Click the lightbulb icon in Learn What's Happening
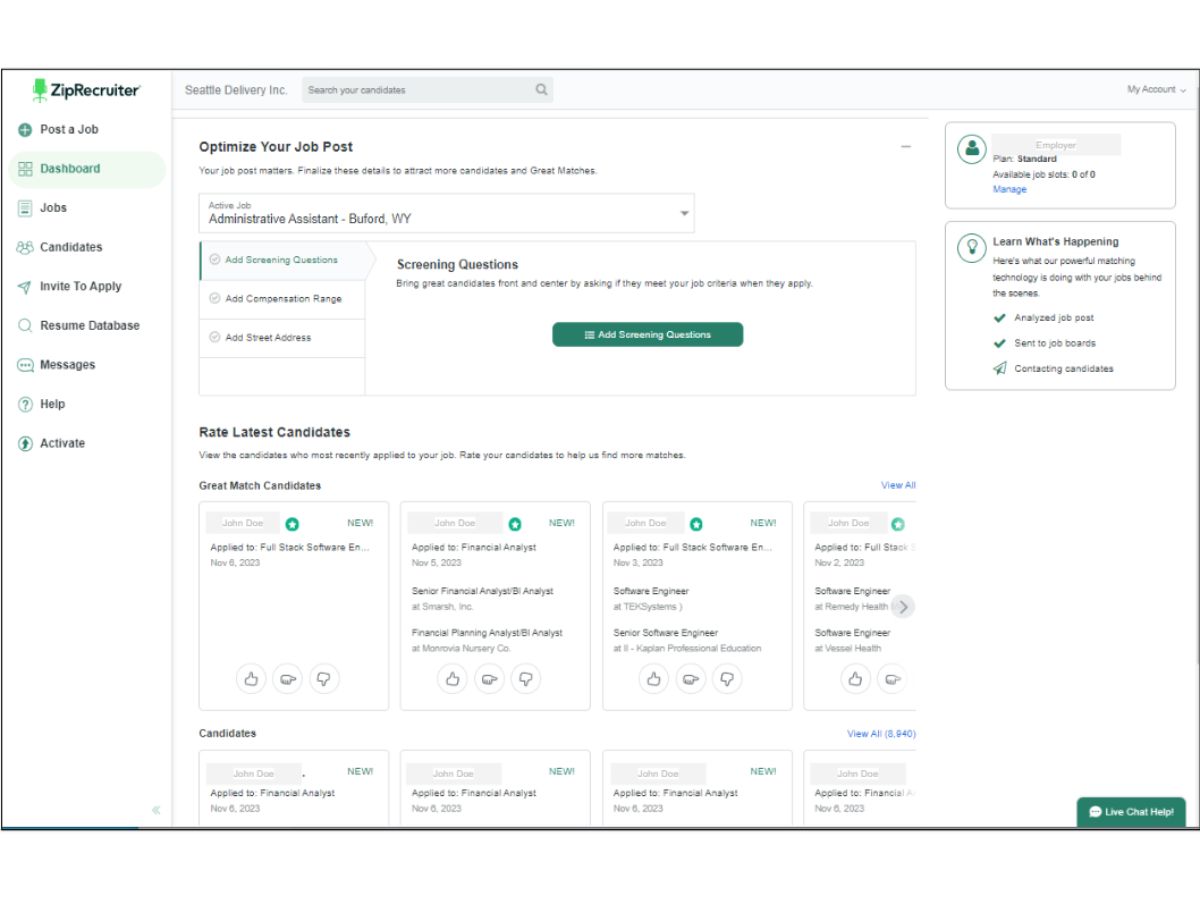Viewport: 1200px width, 900px height. (972, 248)
